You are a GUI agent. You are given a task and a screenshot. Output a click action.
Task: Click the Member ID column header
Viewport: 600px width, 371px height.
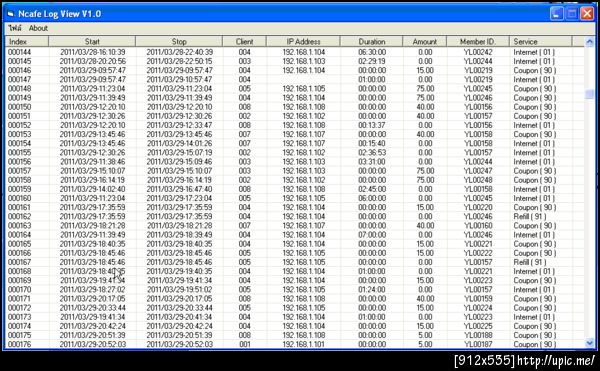(x=478, y=41)
